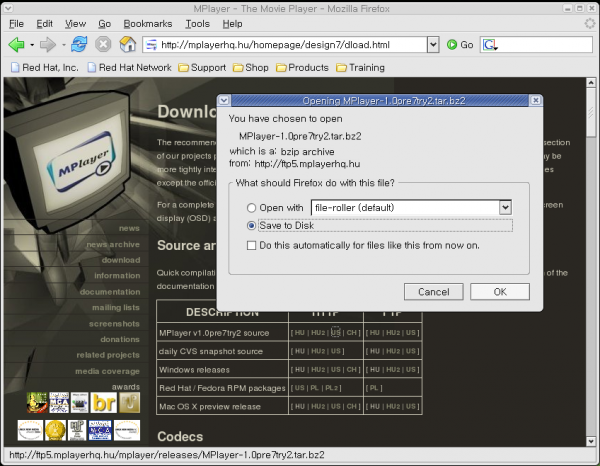Viewport: 600px width, 466px height.
Task: Follow the 'download' sidebar link
Action: (121, 260)
